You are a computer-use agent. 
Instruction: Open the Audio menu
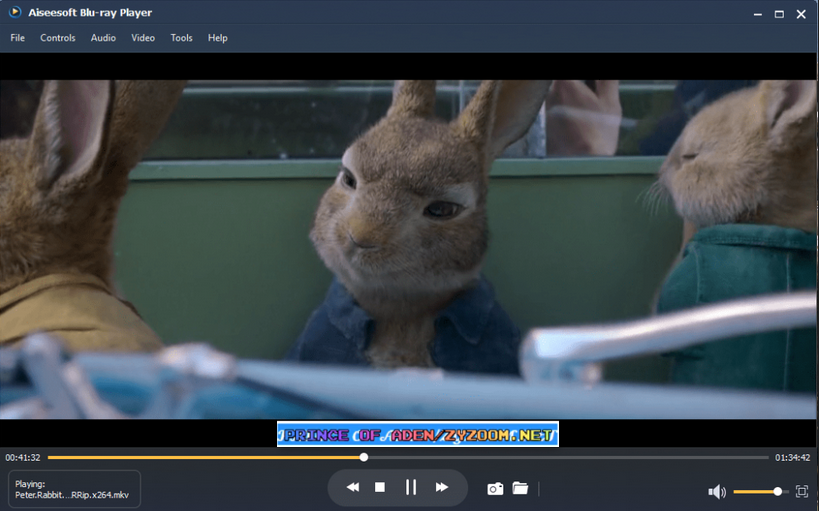(x=103, y=38)
